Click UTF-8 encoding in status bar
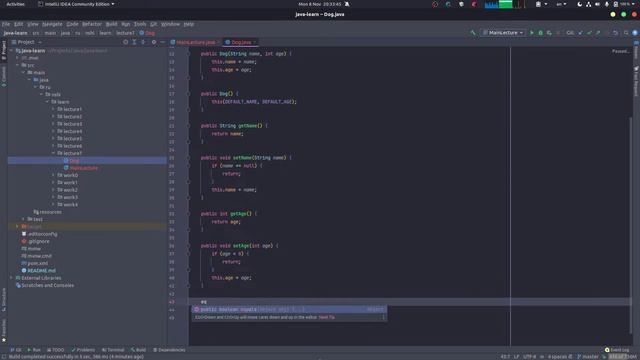The height and width of the screenshot is (360, 640). 529,356
